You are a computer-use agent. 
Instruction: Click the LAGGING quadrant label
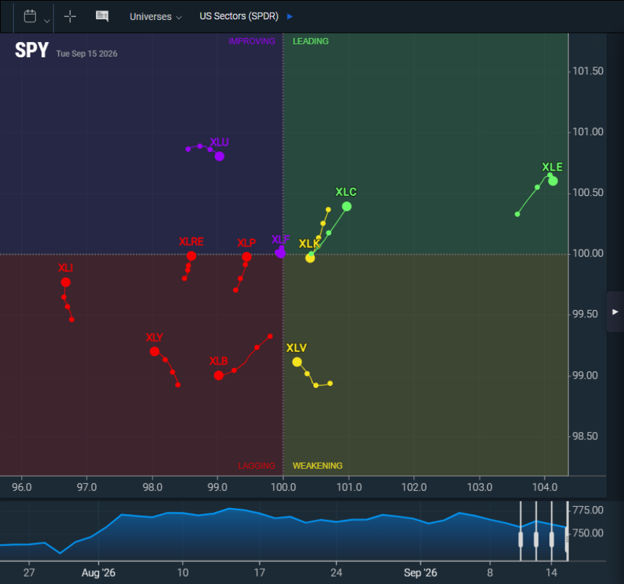(x=257, y=466)
